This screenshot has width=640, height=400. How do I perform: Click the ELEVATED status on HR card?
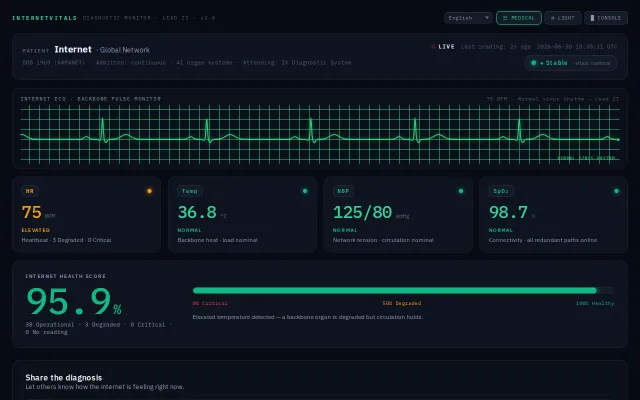click(36, 230)
